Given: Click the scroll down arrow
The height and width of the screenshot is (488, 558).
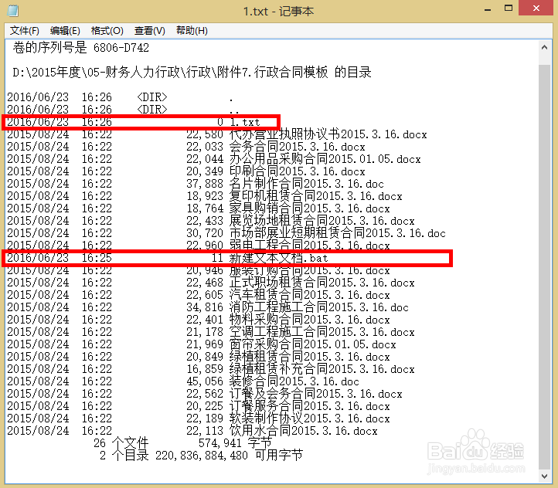Looking at the screenshot, I should [x=544, y=476].
